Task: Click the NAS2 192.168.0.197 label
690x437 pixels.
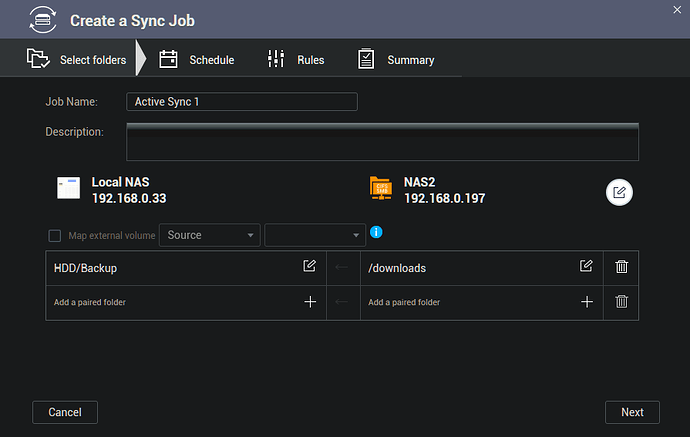Action: coord(444,190)
